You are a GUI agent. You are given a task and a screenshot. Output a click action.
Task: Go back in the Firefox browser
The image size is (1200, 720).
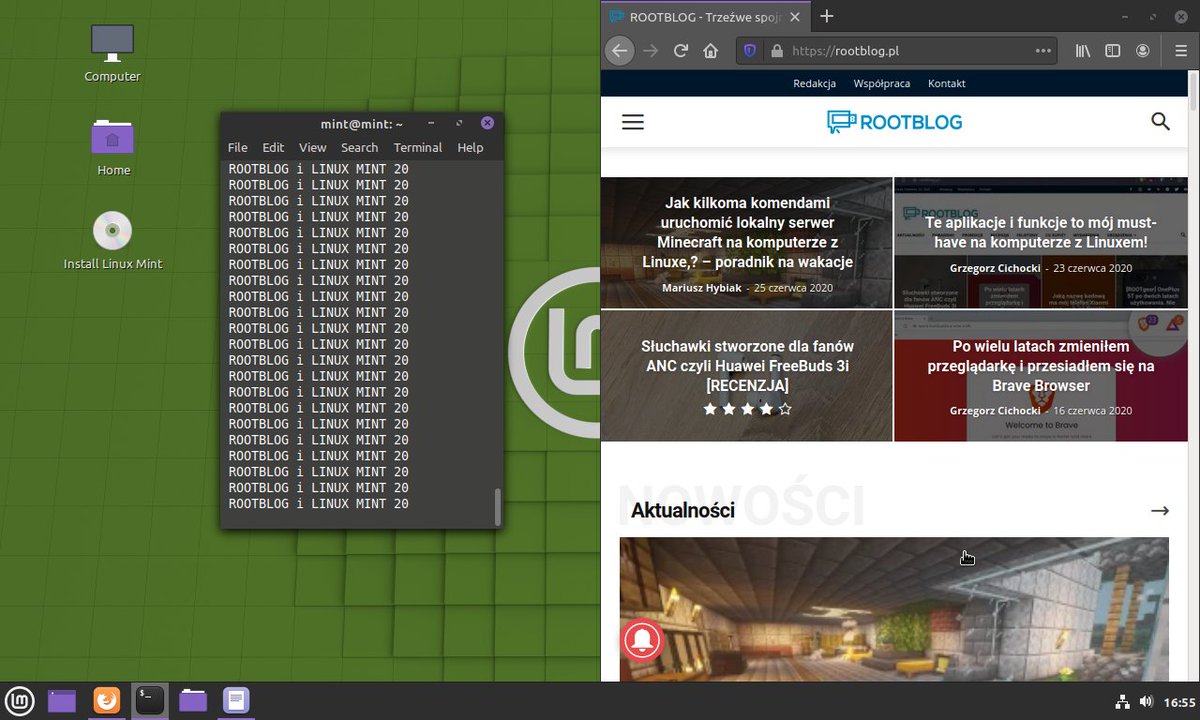coord(619,51)
